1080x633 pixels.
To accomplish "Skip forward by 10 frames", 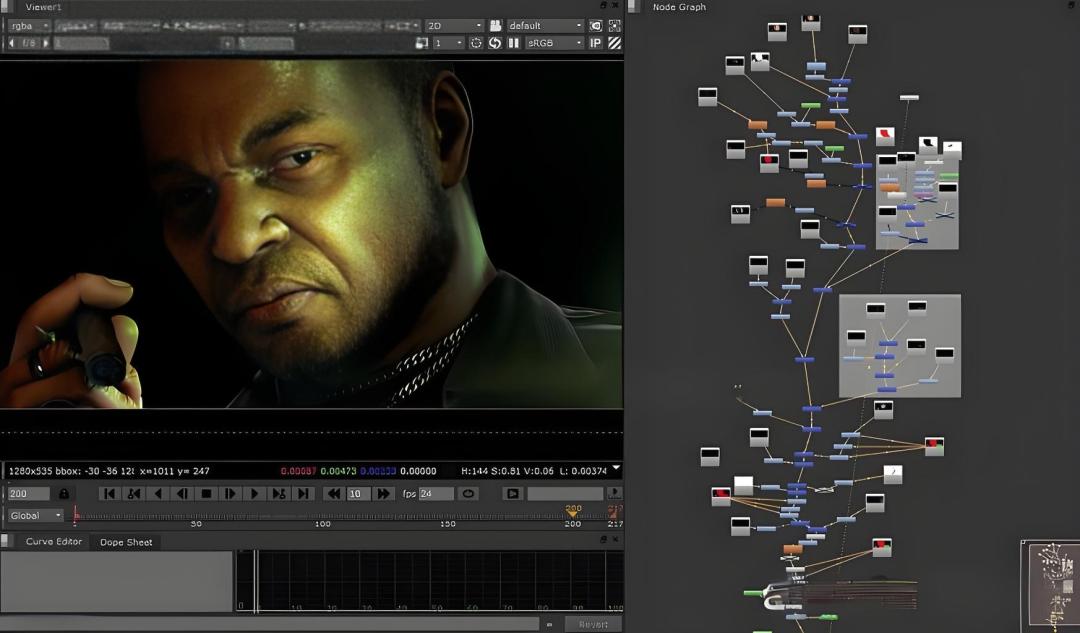I will [383, 493].
